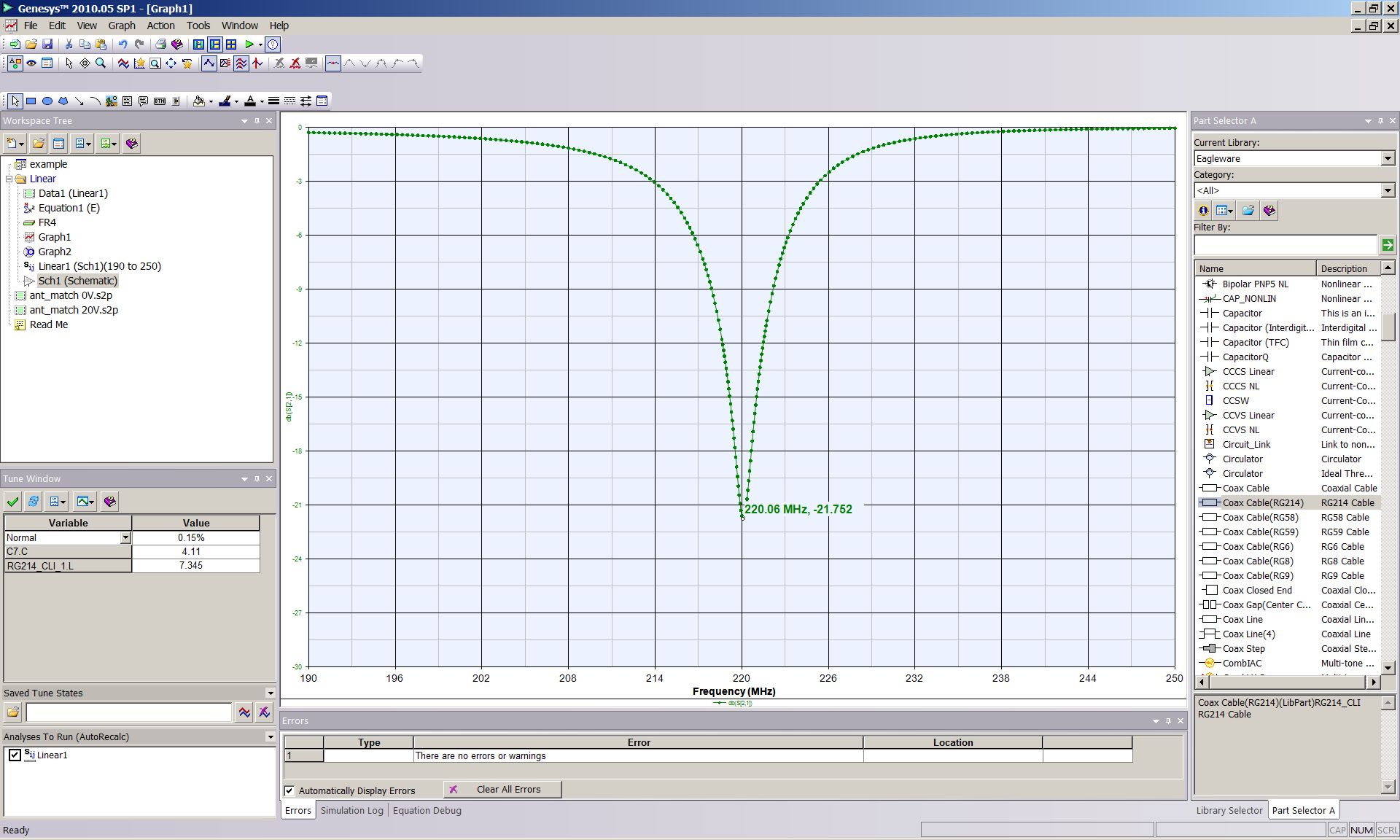This screenshot has width=1400, height=840.
Task: Click the eye icon in graph toolbar
Action: pos(31,63)
